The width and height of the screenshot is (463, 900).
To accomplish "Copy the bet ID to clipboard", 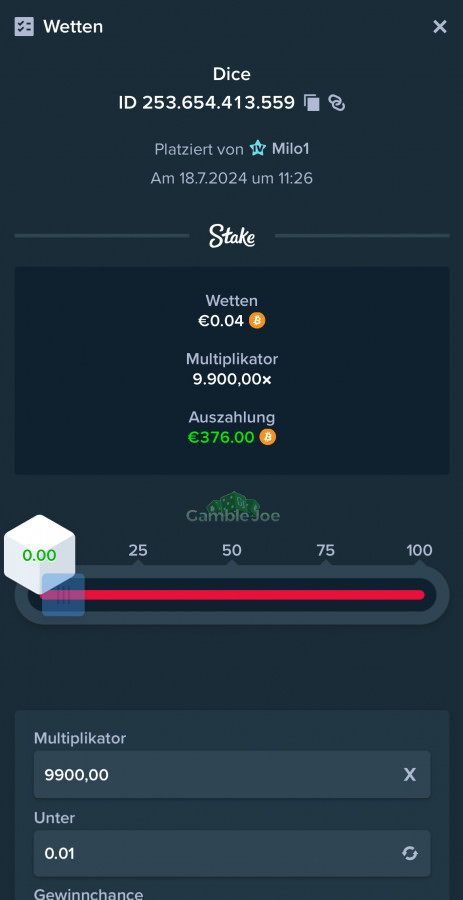I will pyautogui.click(x=312, y=103).
